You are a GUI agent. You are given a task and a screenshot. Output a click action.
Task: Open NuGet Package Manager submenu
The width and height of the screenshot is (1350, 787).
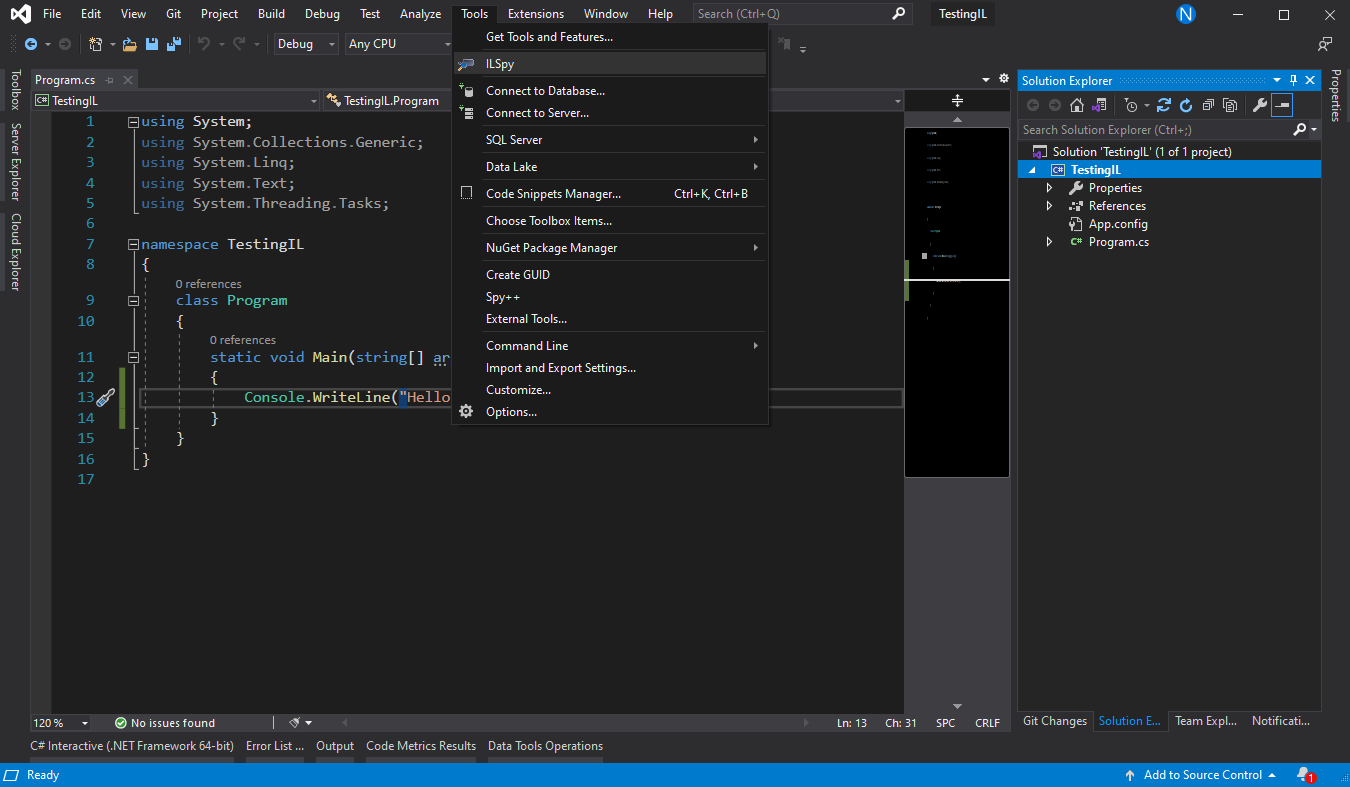coord(610,248)
